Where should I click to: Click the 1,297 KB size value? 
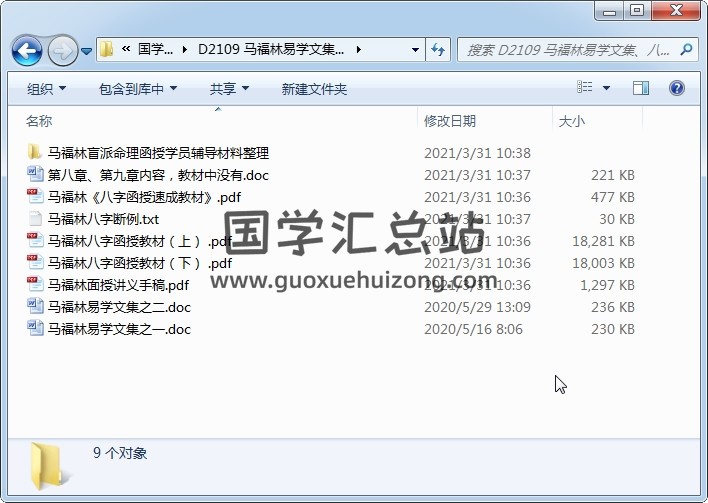coord(607,285)
